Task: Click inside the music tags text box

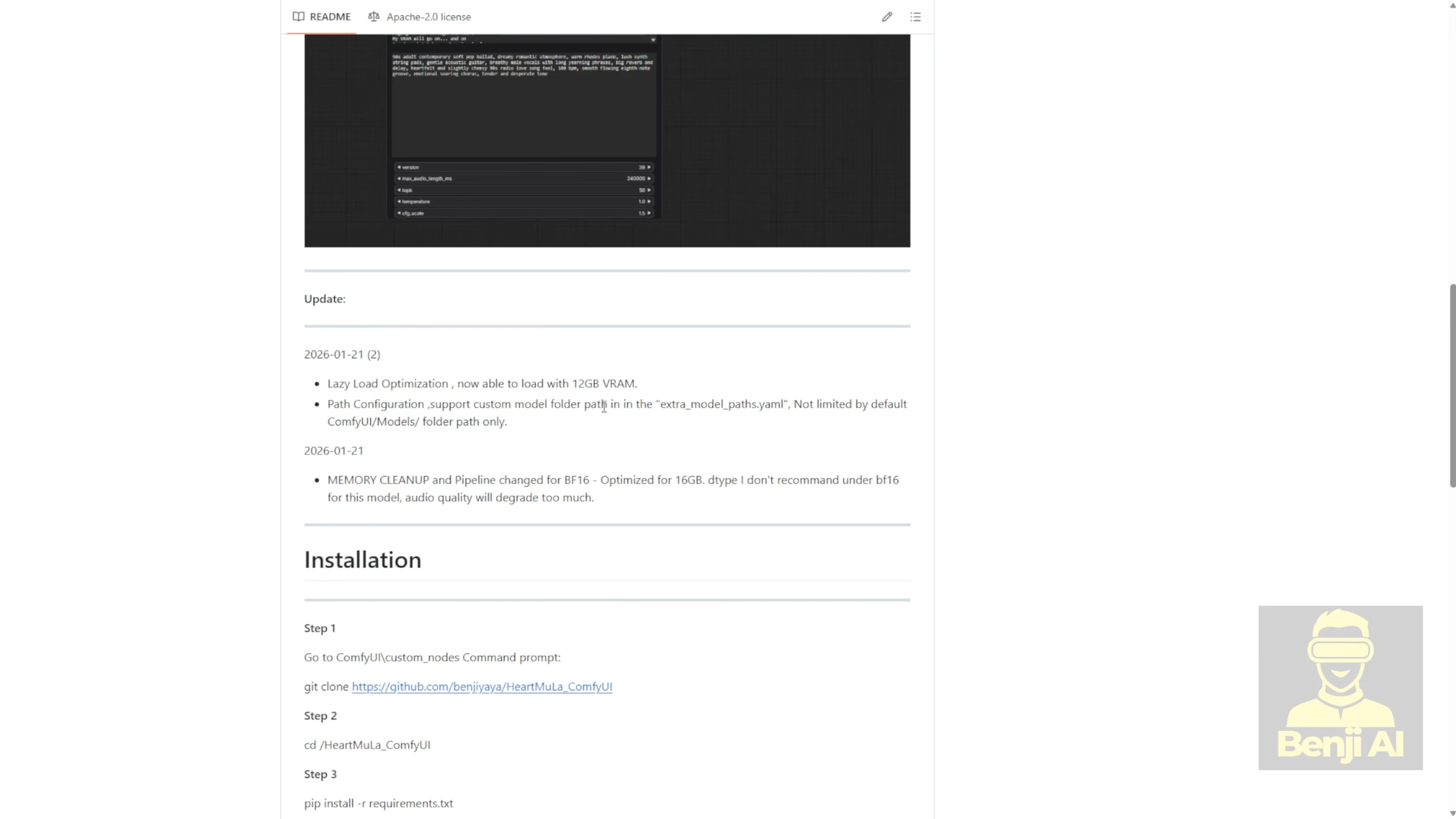Action: (x=523, y=107)
